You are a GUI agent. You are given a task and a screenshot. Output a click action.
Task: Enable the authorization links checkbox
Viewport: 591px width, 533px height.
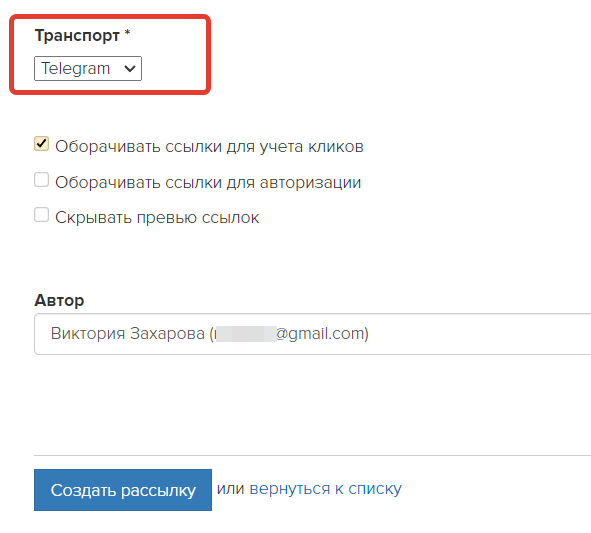point(41,180)
